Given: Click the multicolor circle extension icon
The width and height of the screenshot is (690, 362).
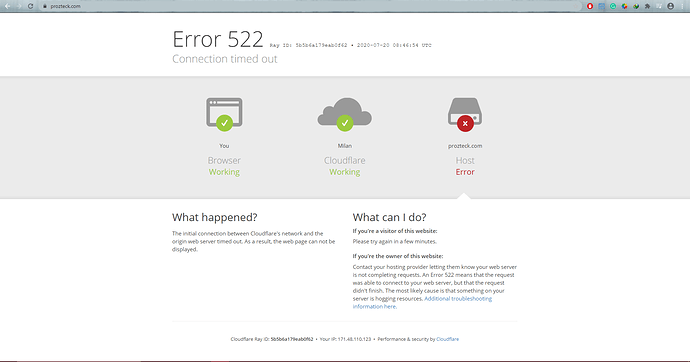Looking at the screenshot, I should coord(624,6).
